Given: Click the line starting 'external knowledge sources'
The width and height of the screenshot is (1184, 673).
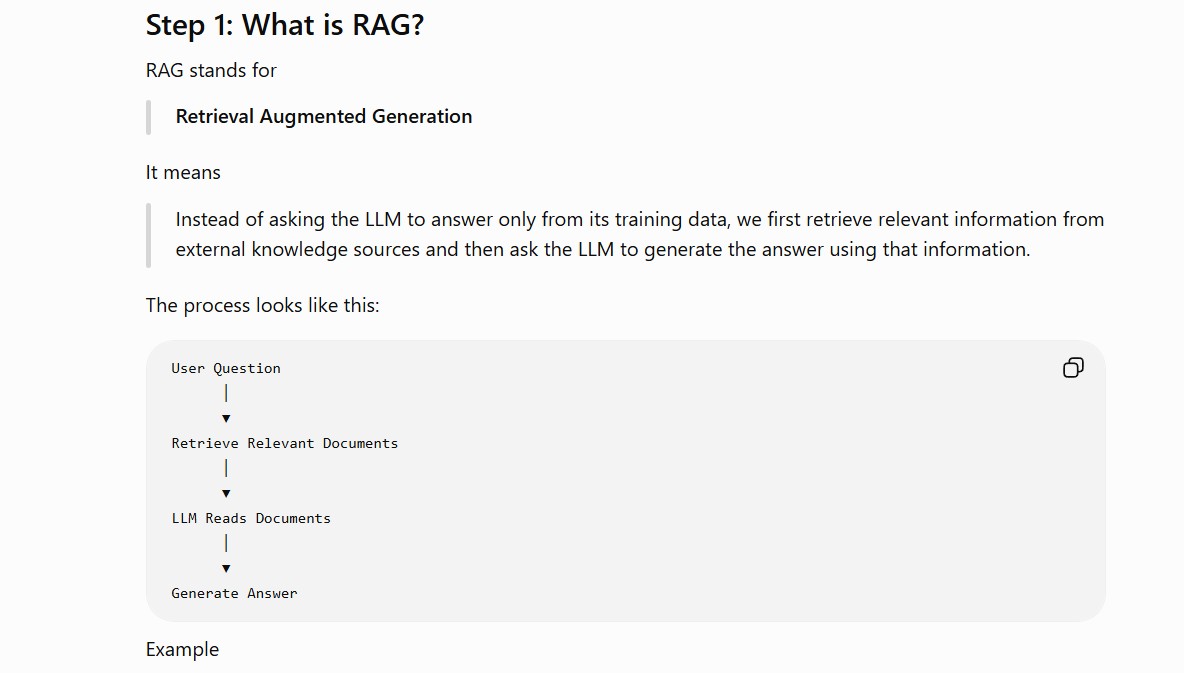Looking at the screenshot, I should click(x=603, y=249).
